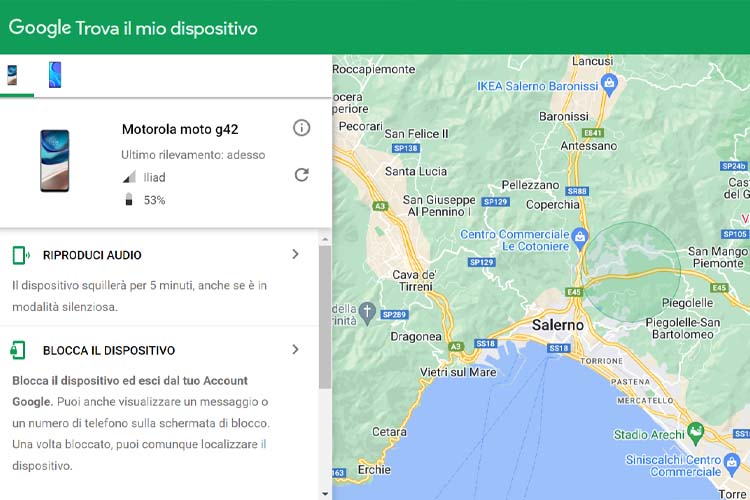Click the panel scrollbar up arrow
Viewport: 750px width, 500px height.
pyautogui.click(x=325, y=239)
